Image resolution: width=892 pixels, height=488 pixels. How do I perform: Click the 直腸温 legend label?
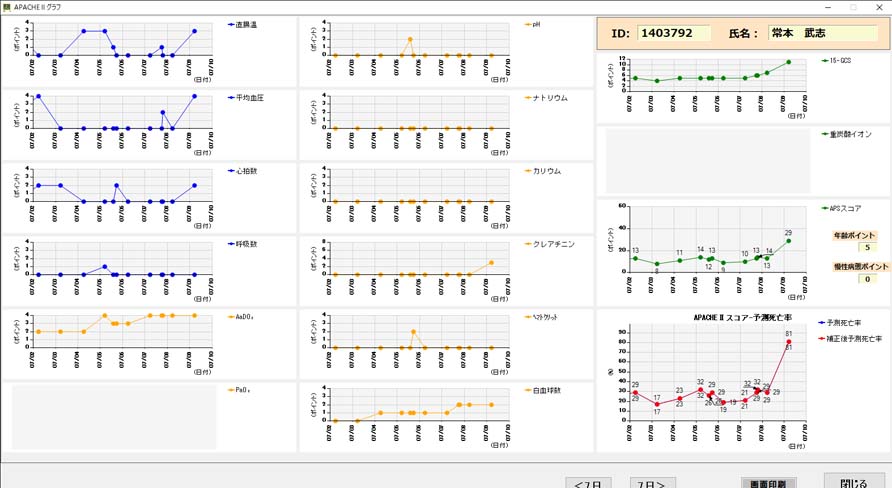[x=246, y=24]
